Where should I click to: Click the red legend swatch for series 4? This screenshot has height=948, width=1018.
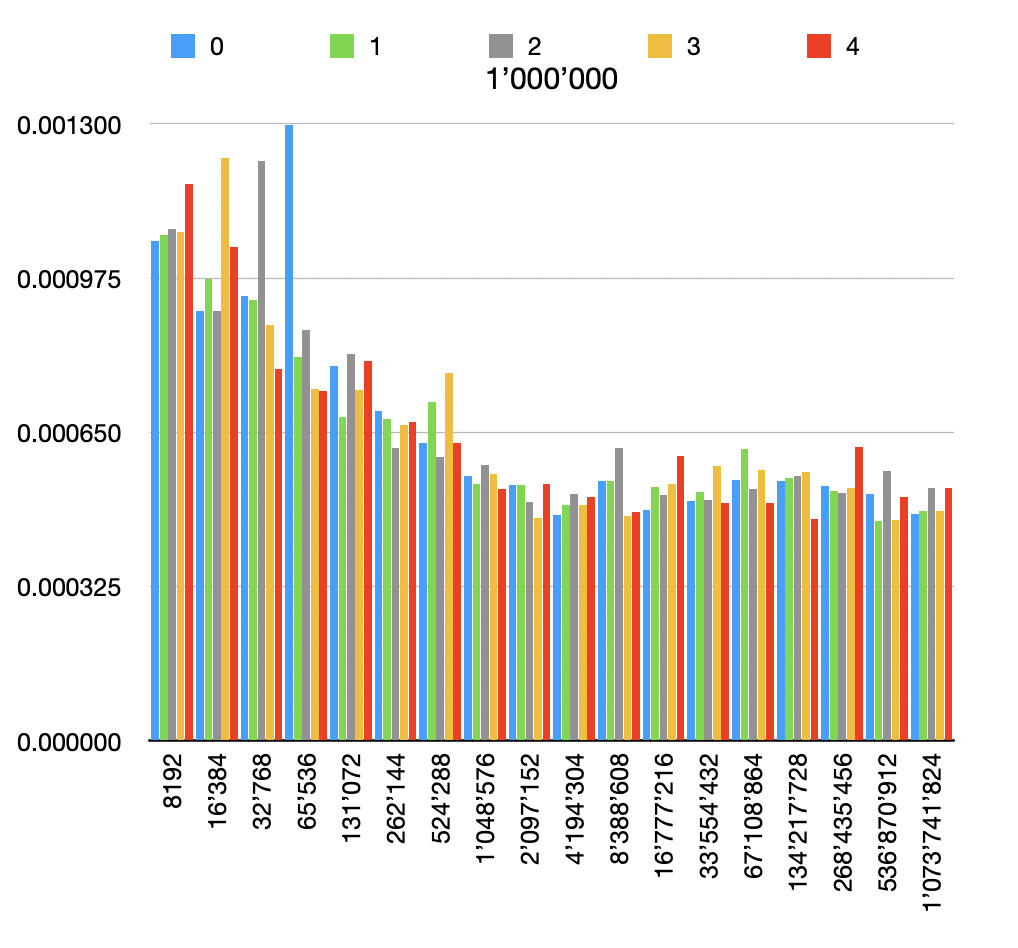pyautogui.click(x=819, y=46)
